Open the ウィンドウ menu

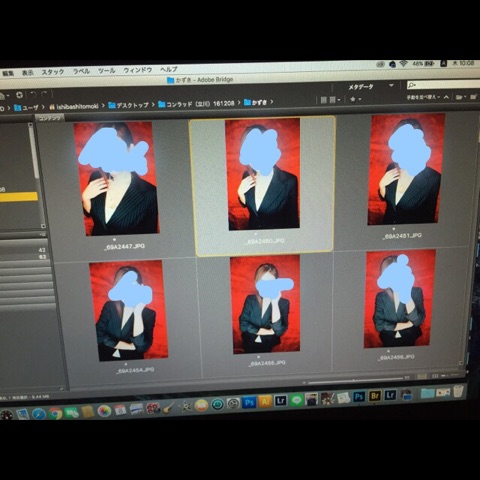pos(138,70)
